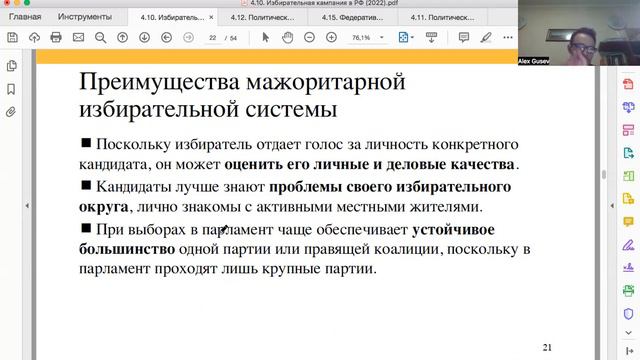Activate the hand pan tool
Screen dimensions: 640x360
pyautogui.click(x=287, y=38)
